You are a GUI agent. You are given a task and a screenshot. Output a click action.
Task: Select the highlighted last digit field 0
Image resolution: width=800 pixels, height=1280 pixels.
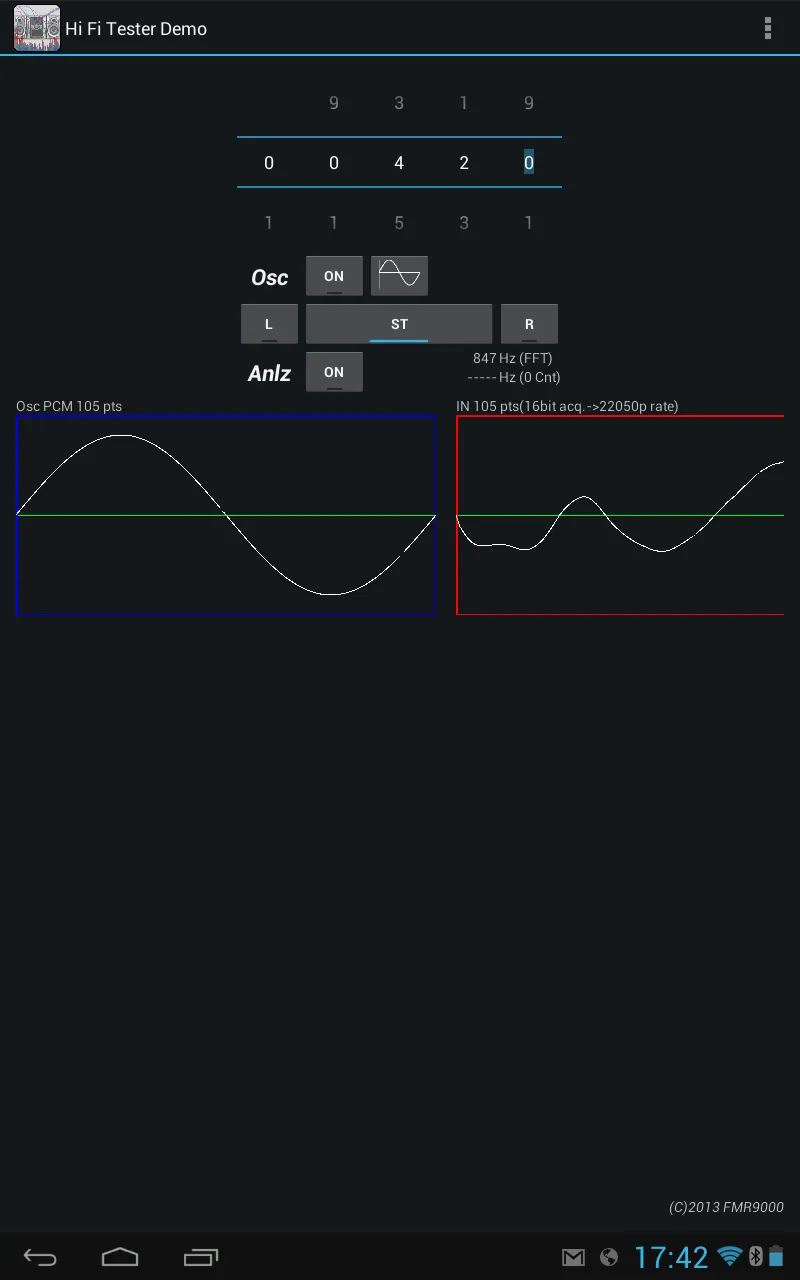click(x=529, y=162)
